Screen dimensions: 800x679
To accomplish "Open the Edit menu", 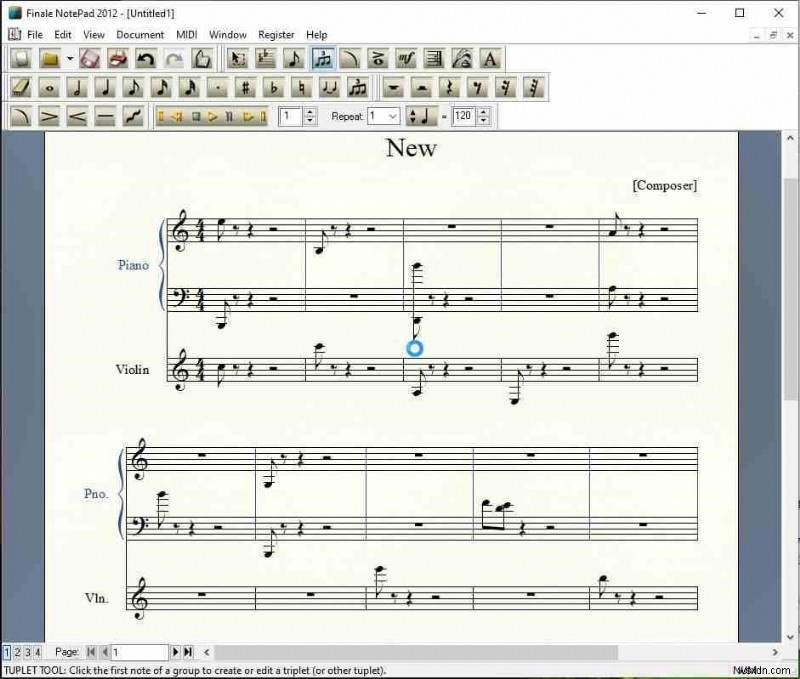I will click(63, 35).
